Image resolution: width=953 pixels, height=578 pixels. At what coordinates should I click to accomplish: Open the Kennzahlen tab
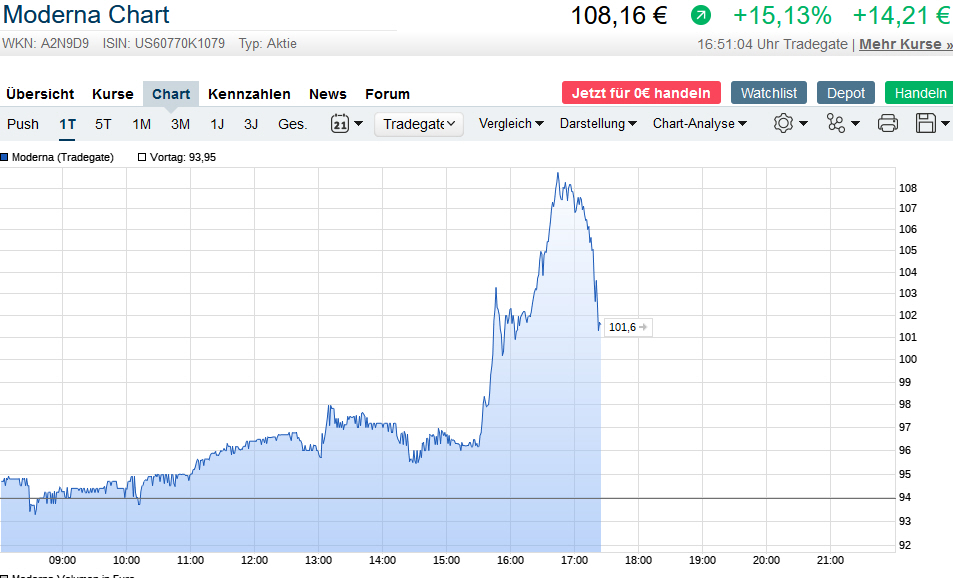click(249, 94)
